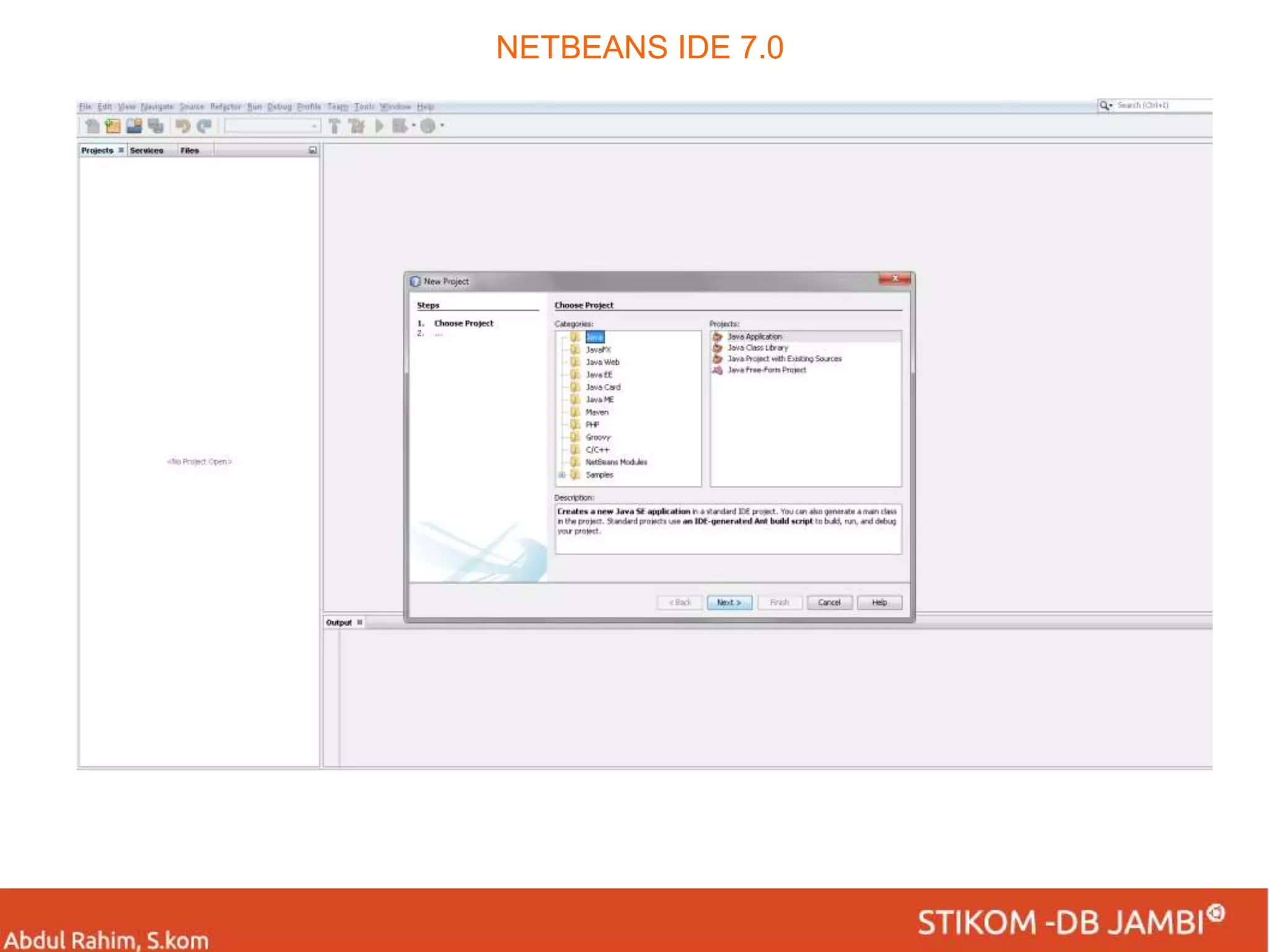Select the Maven category
This screenshot has height=952, width=1269.
[x=597, y=413]
